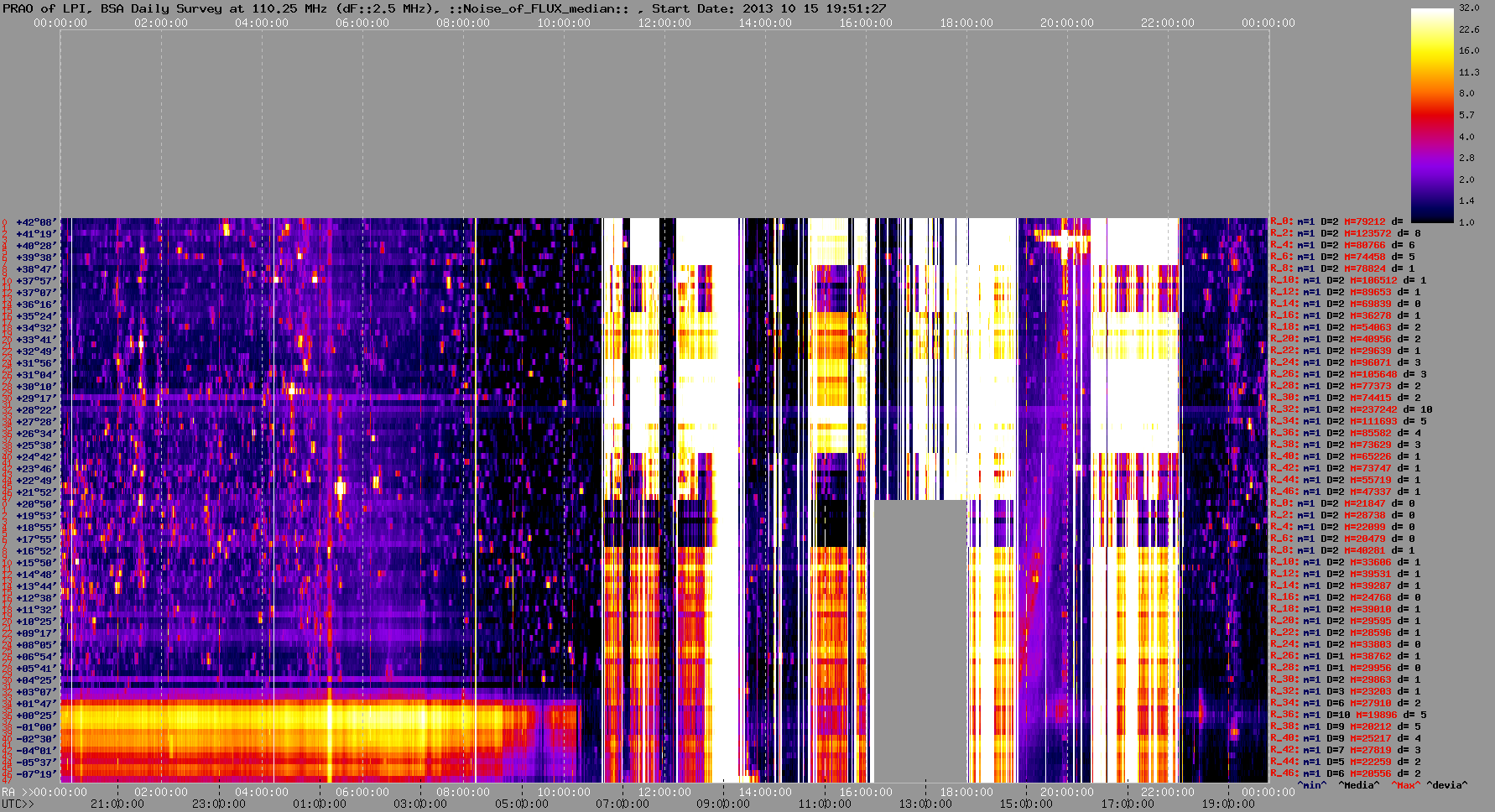Click the 22.6 color scale value
This screenshot has width=1495, height=812.
tap(1468, 29)
